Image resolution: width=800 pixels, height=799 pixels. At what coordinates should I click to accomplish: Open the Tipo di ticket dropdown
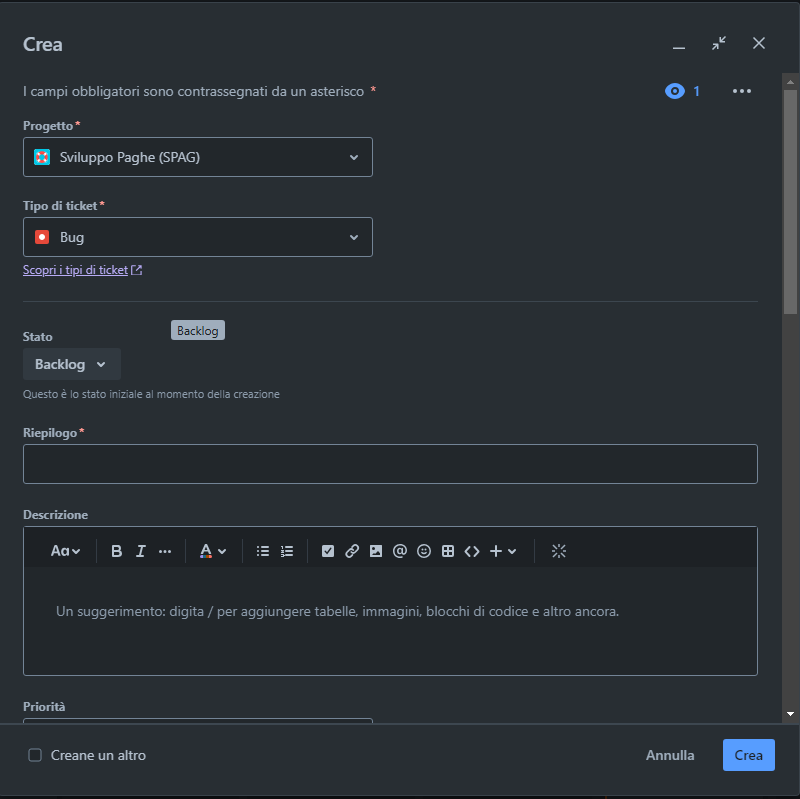point(197,237)
